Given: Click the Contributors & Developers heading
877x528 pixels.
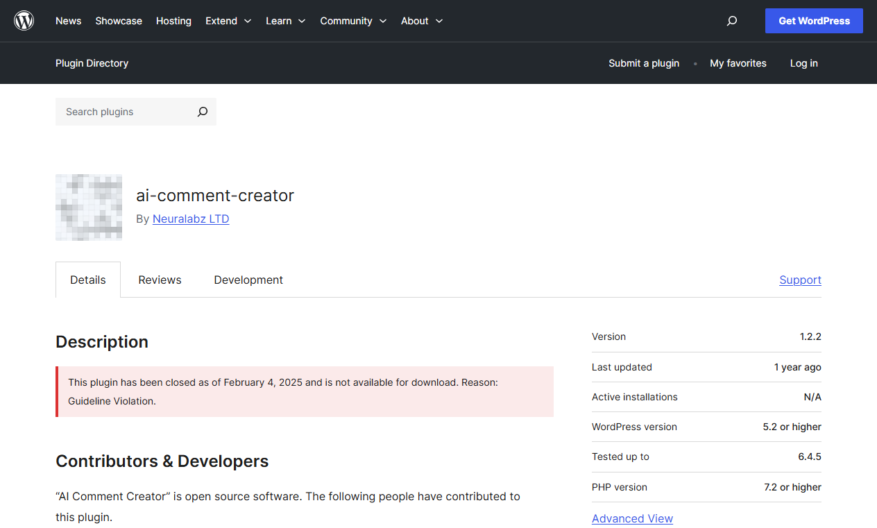Looking at the screenshot, I should (x=162, y=461).
